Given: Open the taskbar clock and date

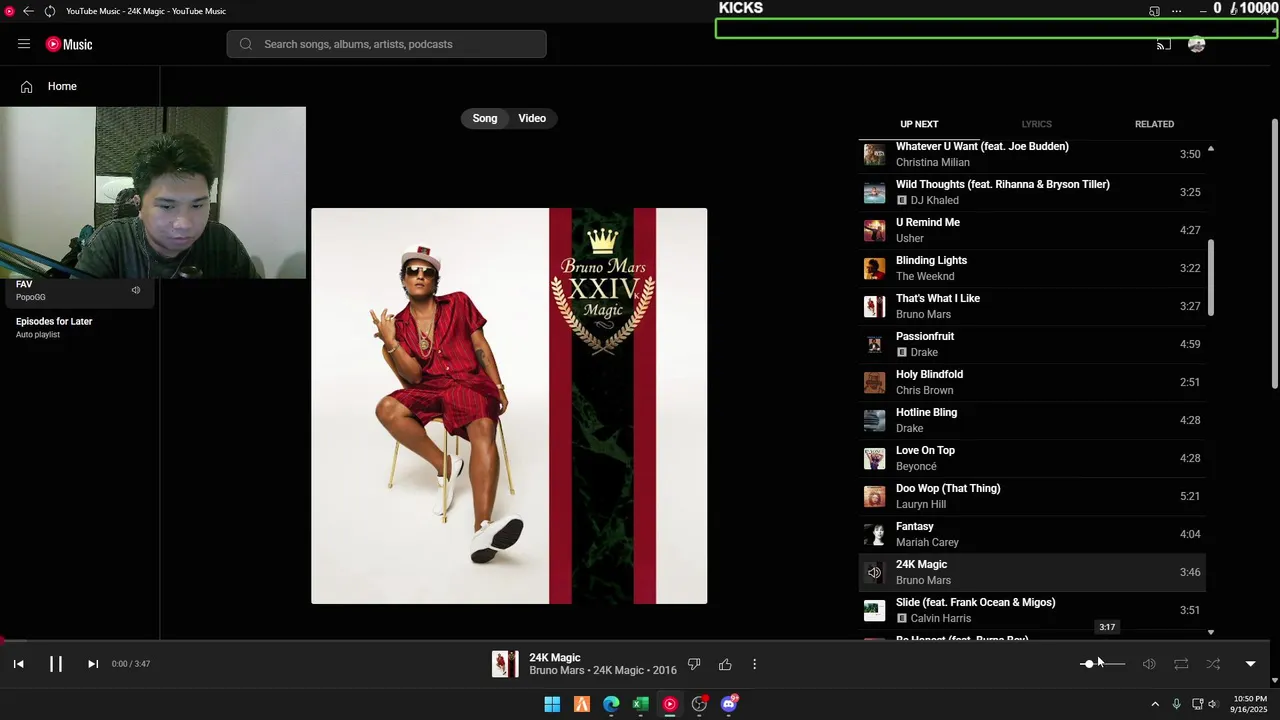Looking at the screenshot, I should pos(1250,704).
